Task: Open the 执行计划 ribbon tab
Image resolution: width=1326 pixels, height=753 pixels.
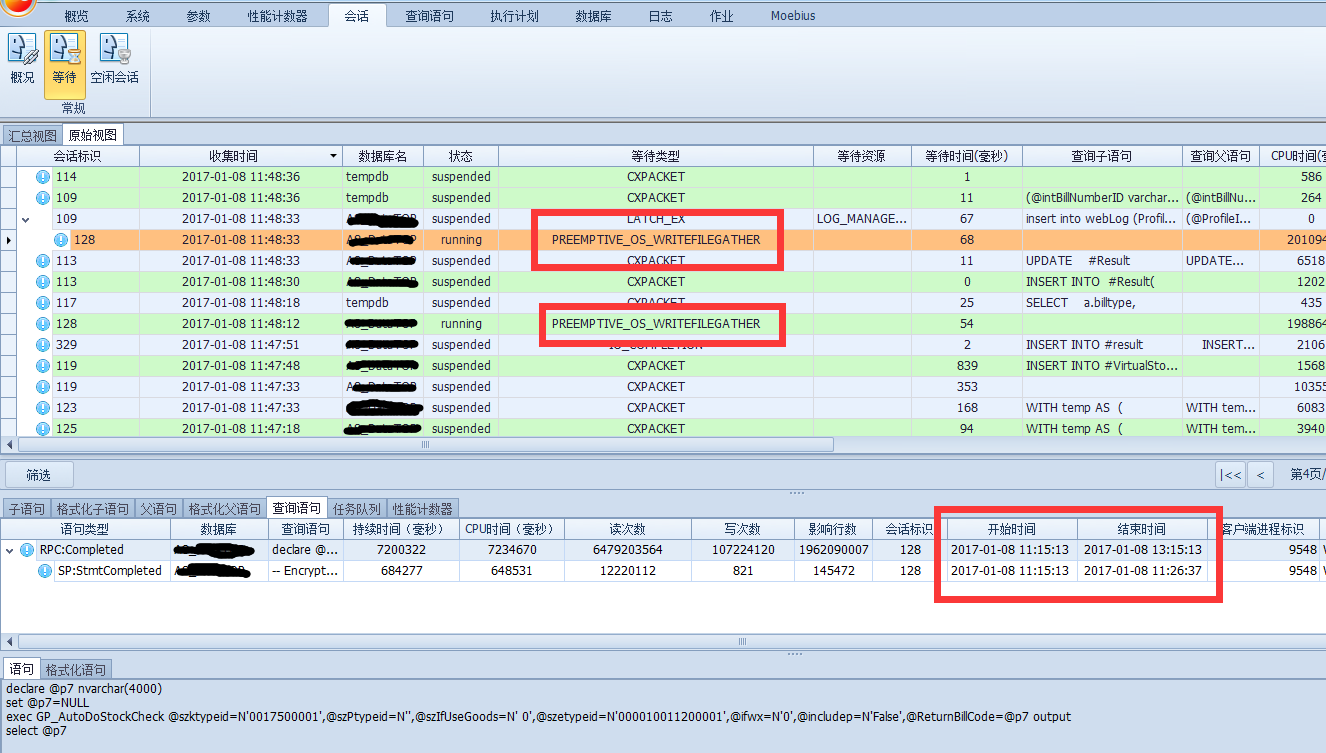Action: pyautogui.click(x=514, y=15)
